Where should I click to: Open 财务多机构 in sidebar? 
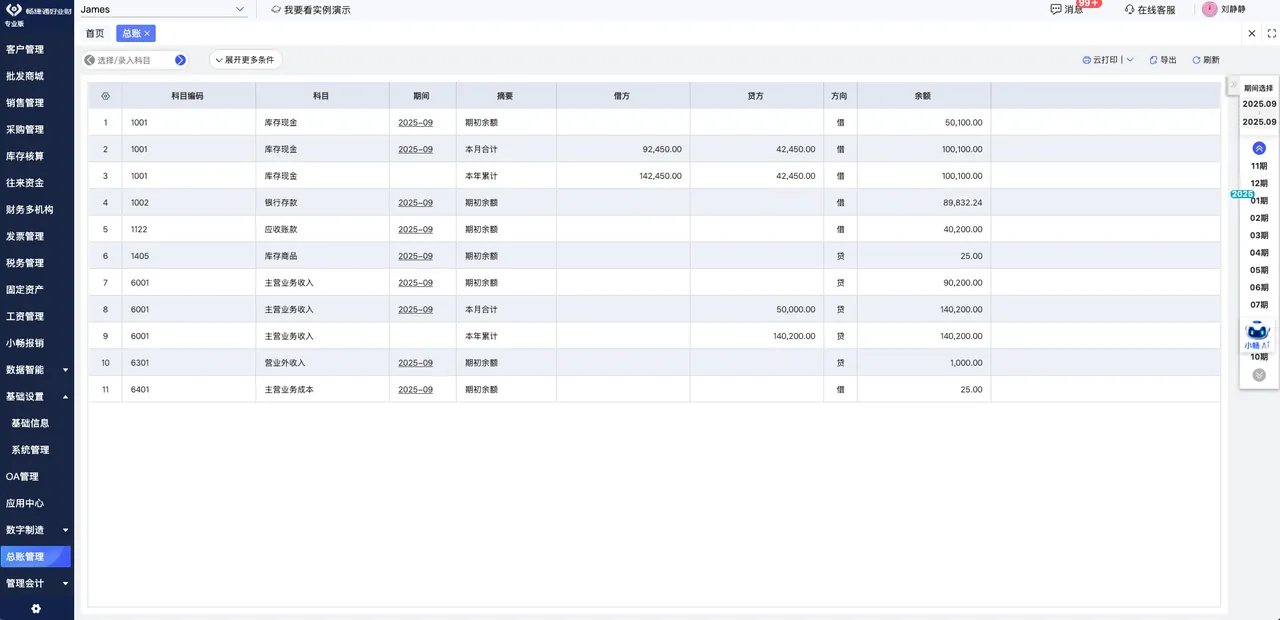(30, 210)
